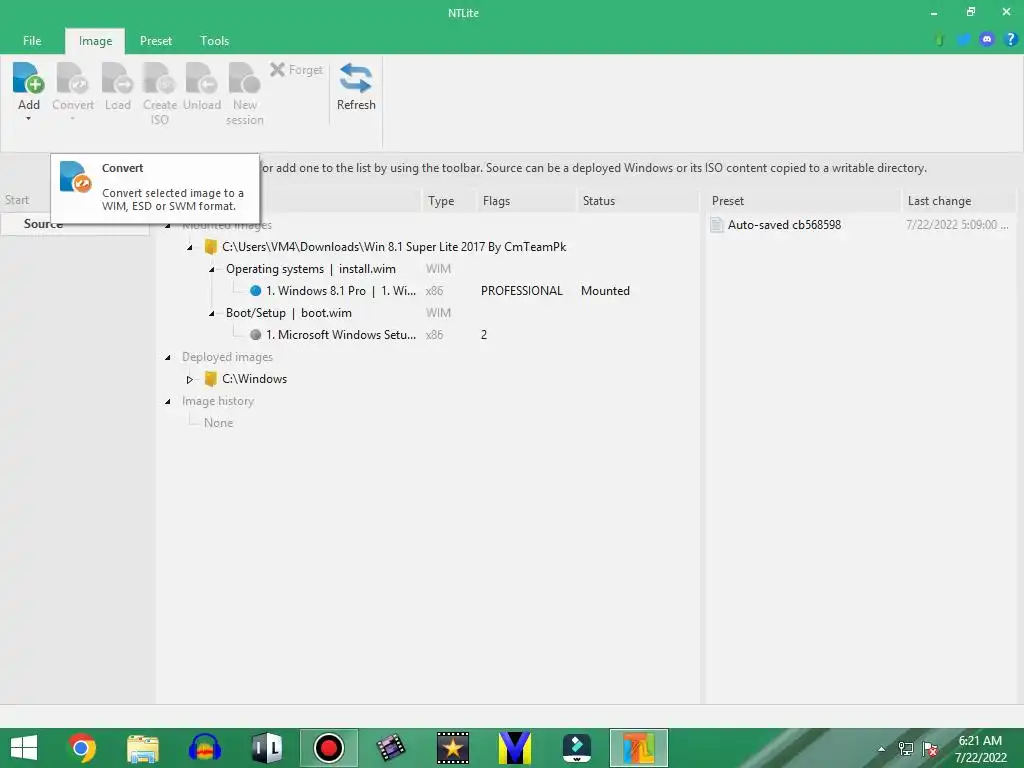Expand the C:\Windows deployed image node
Viewport: 1024px width, 768px height.
tap(190, 379)
